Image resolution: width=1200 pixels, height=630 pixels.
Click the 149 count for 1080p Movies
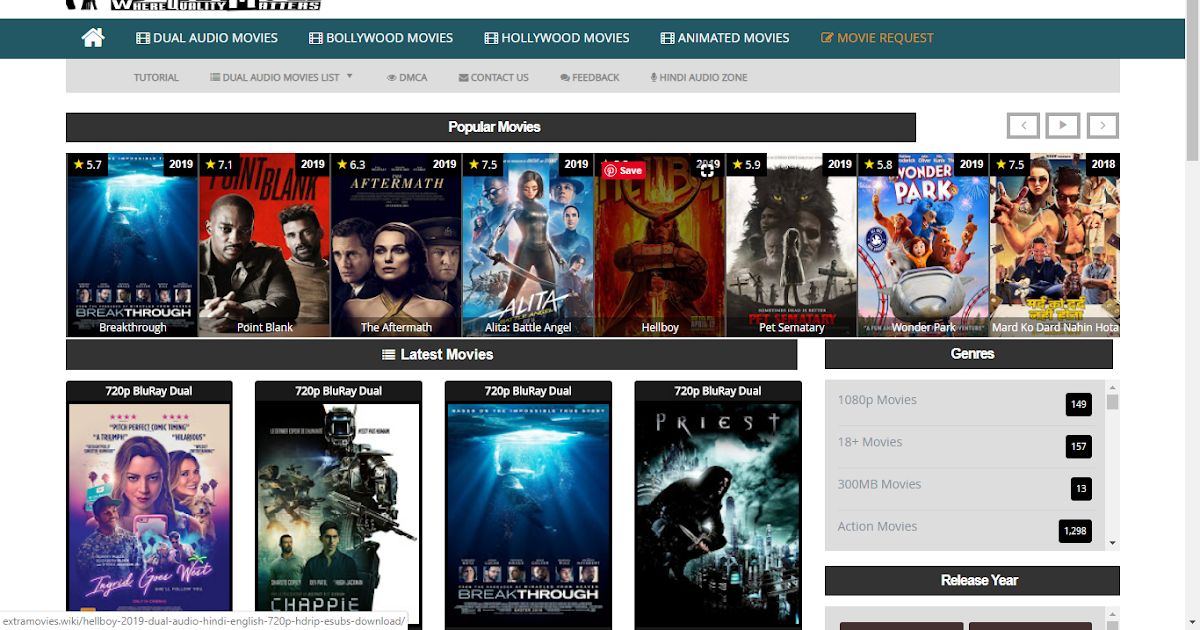click(1078, 405)
